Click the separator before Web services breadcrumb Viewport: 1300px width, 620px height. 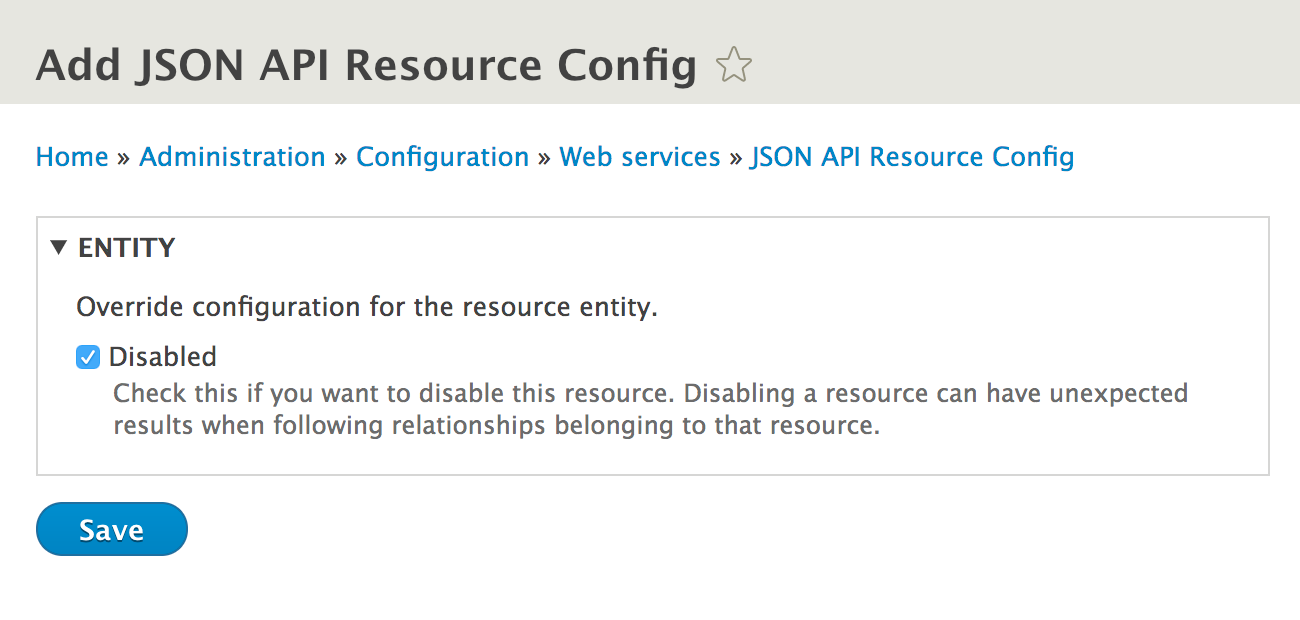coord(544,158)
